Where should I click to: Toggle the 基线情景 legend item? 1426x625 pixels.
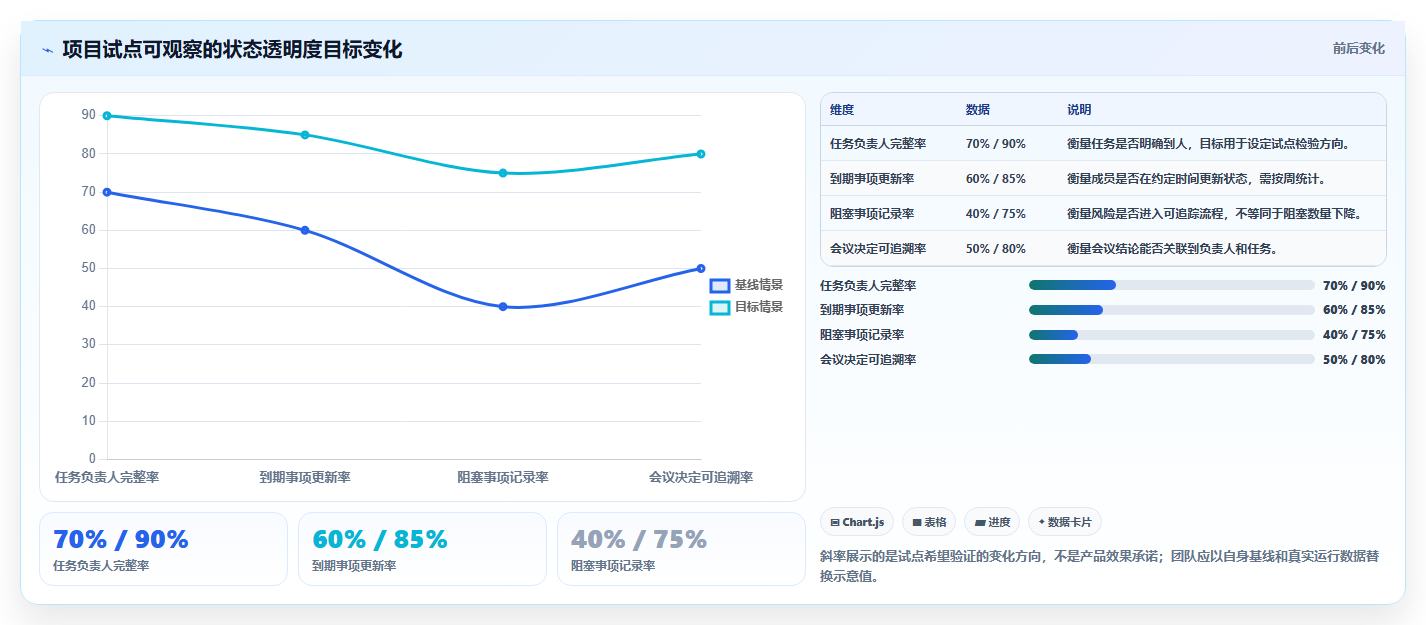(747, 285)
